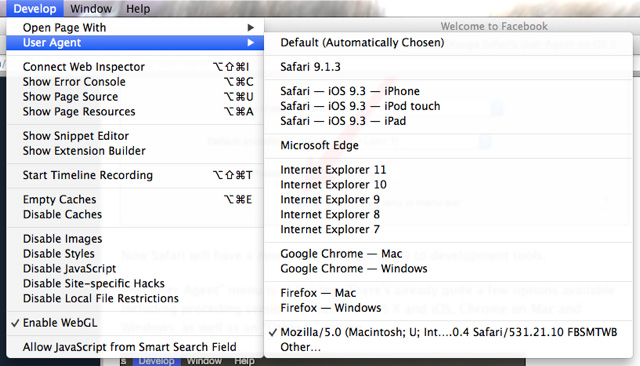
Task: Select Internet Explorer 10 user agent
Action: click(449, 185)
